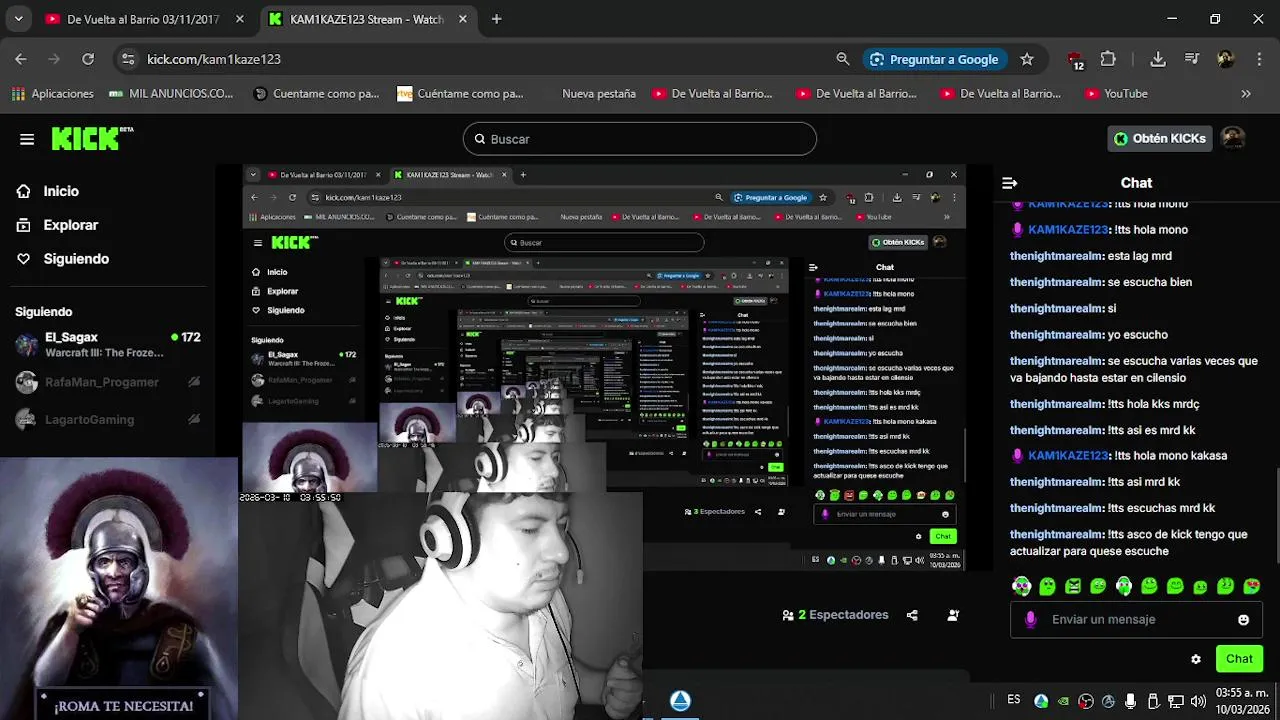This screenshot has width=1280, height=720.
Task: Open Kick user avatar menu
Action: coord(1234,139)
